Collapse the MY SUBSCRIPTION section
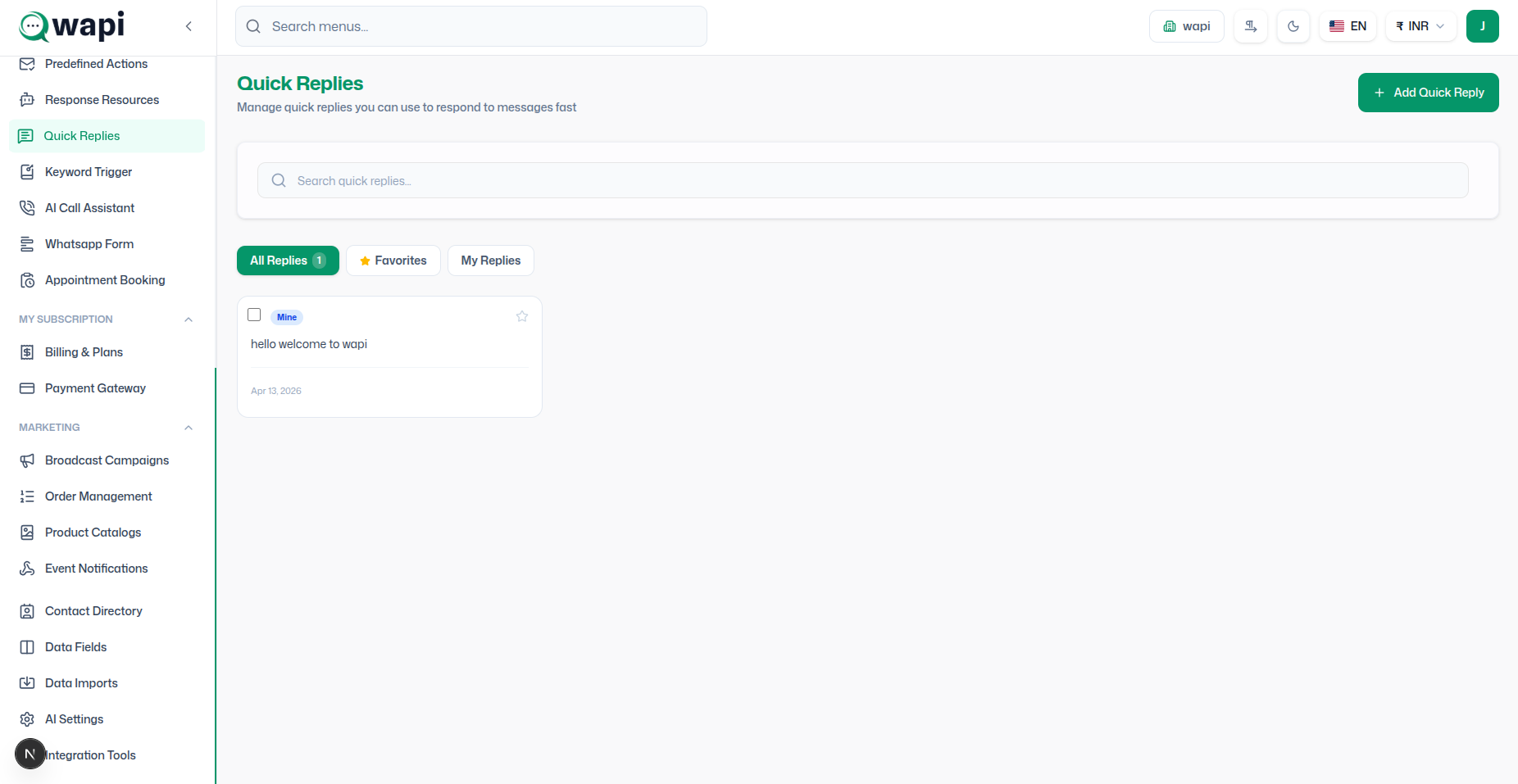The width and height of the screenshot is (1518, 784). (x=189, y=319)
